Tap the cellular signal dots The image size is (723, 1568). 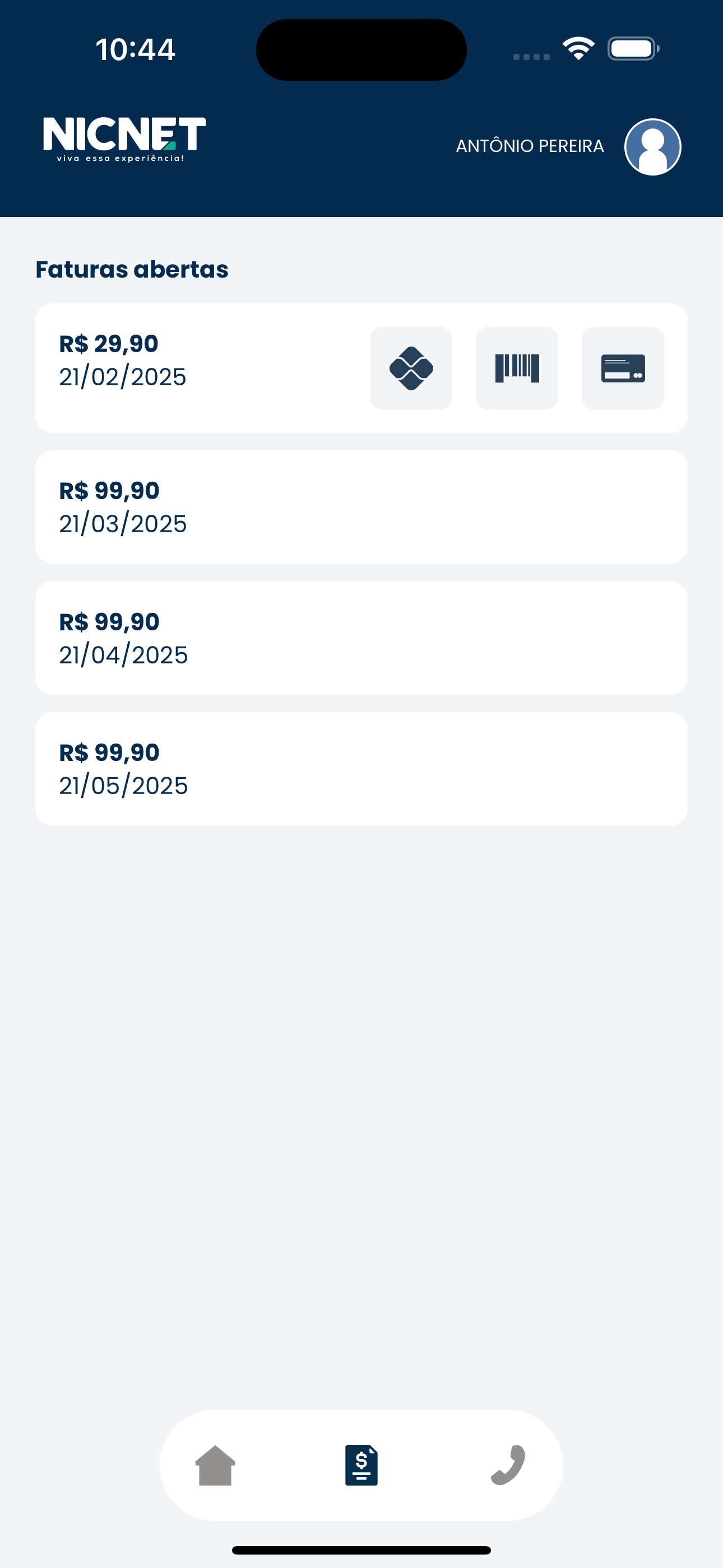coord(531,57)
